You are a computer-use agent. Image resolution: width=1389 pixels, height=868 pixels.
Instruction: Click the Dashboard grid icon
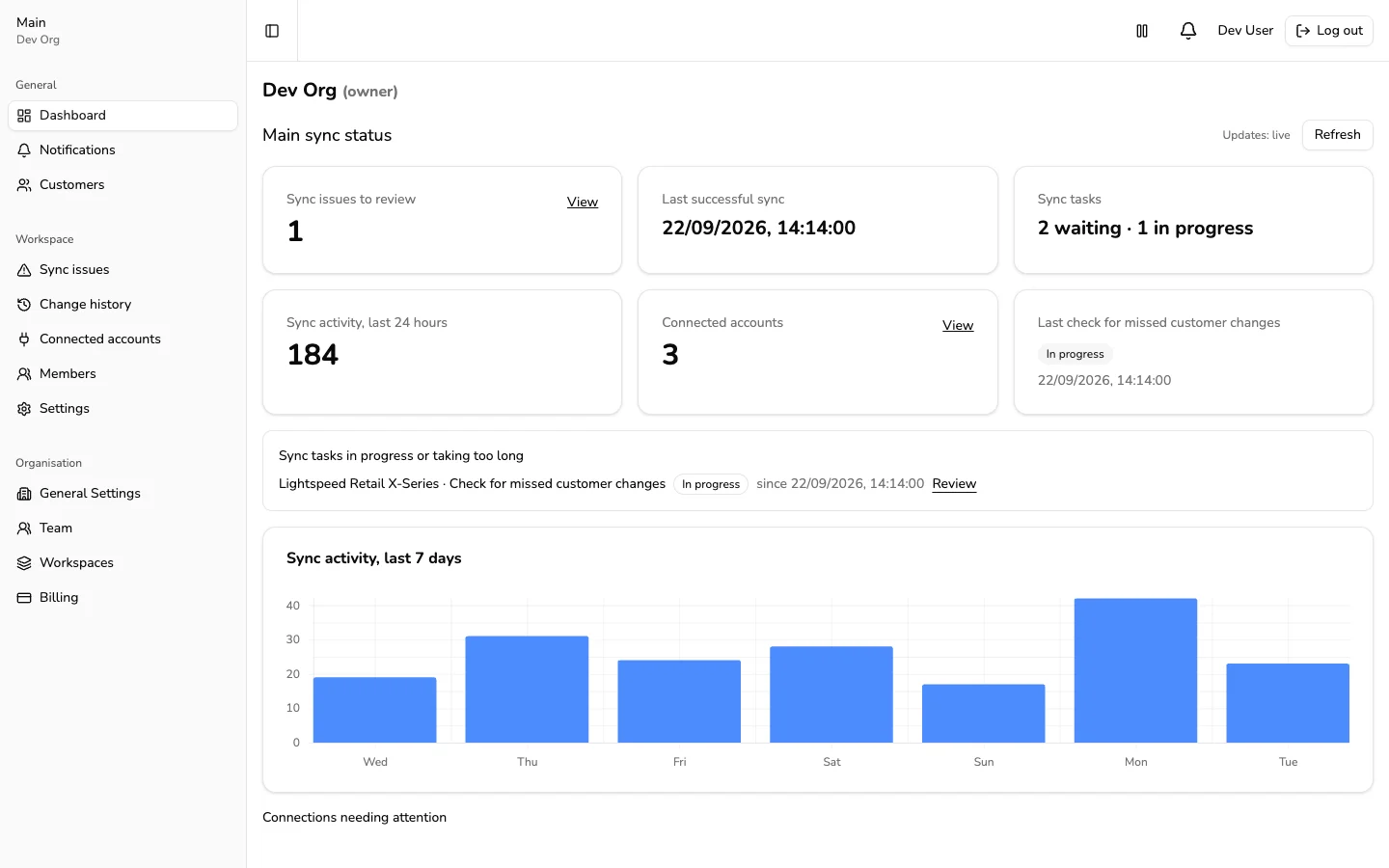point(24,116)
